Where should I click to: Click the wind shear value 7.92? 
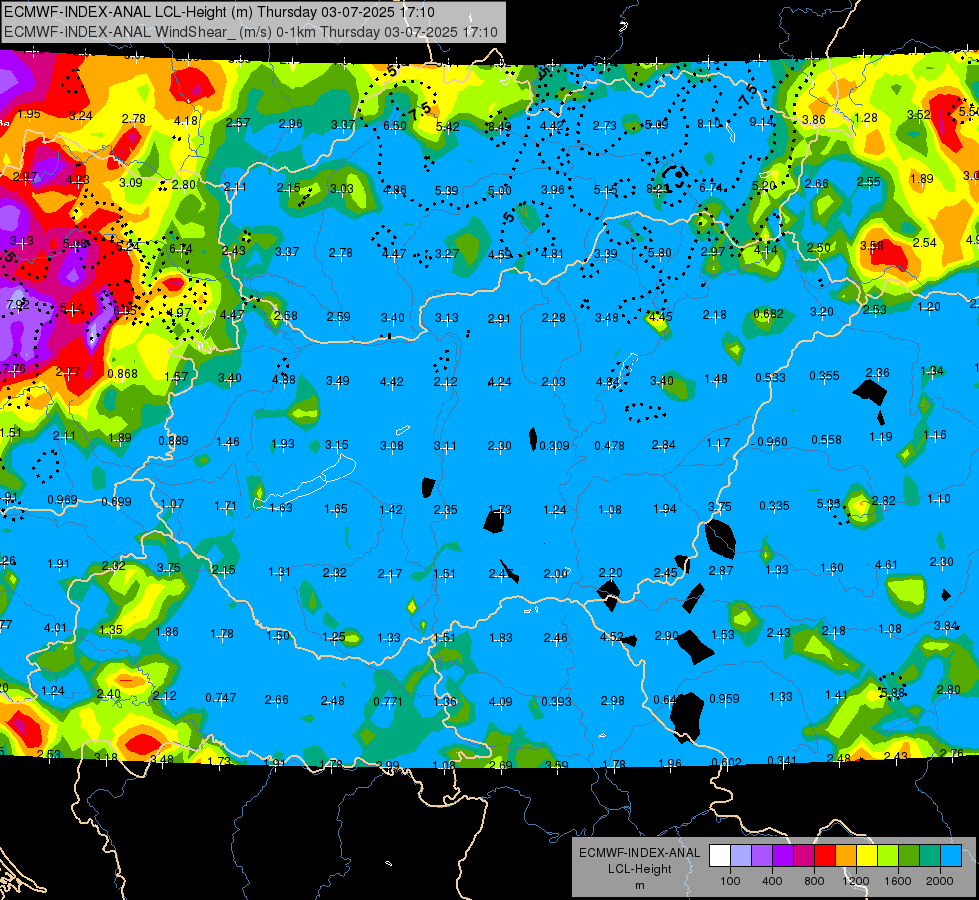17,305
